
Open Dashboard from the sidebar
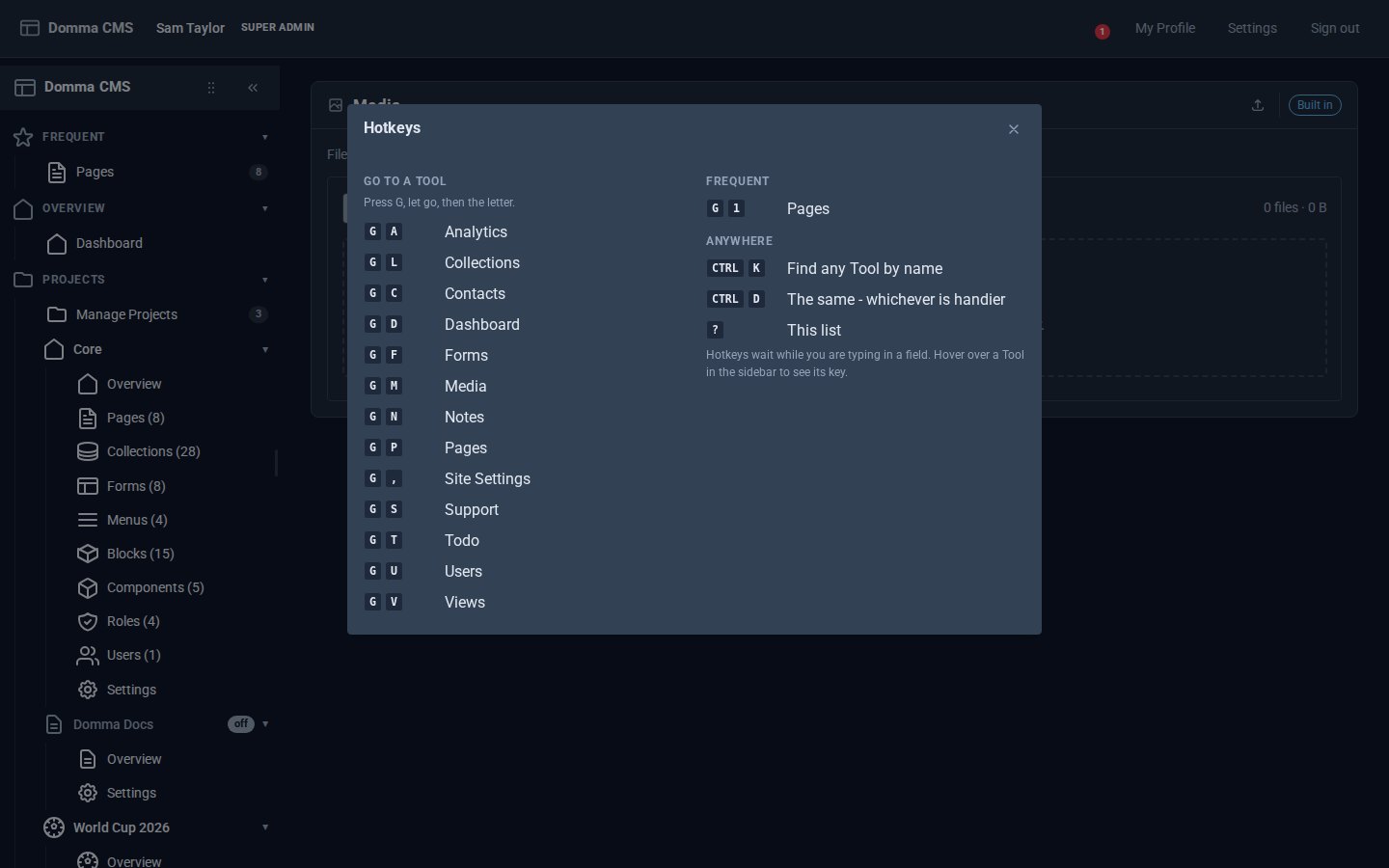pos(109,243)
